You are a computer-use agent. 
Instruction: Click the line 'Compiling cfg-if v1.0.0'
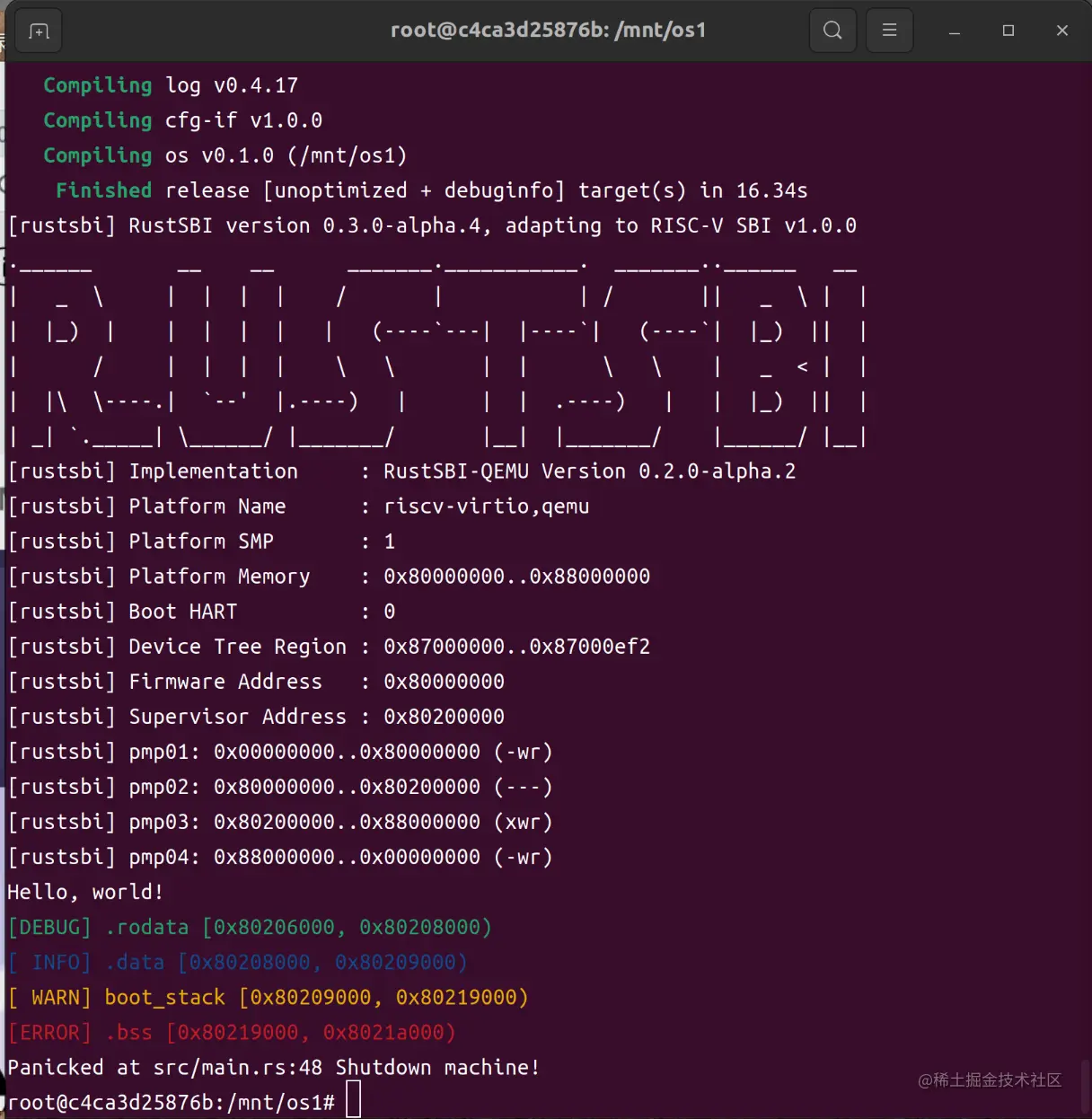point(183,120)
